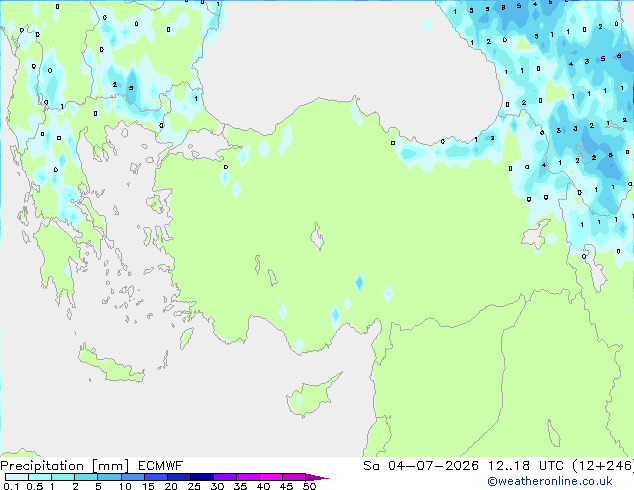Click the 30 mm purple legend swatch

pos(224,477)
